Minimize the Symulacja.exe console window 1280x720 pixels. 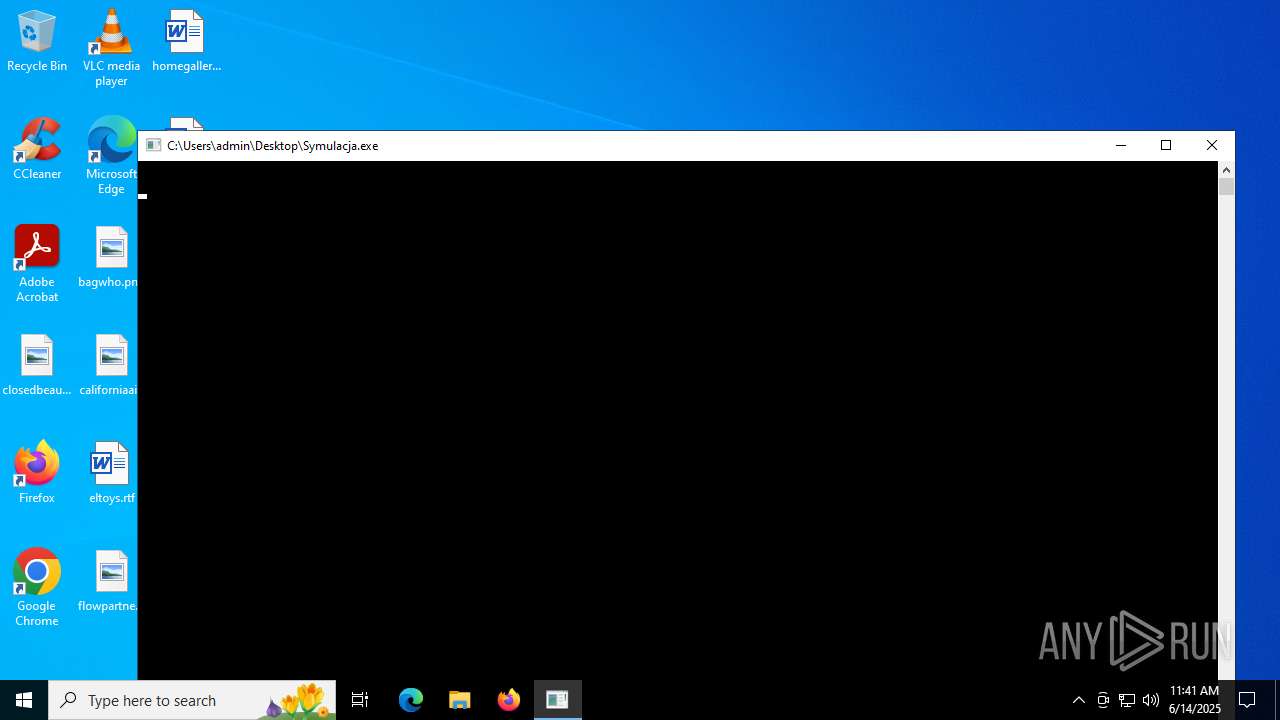coord(1121,145)
